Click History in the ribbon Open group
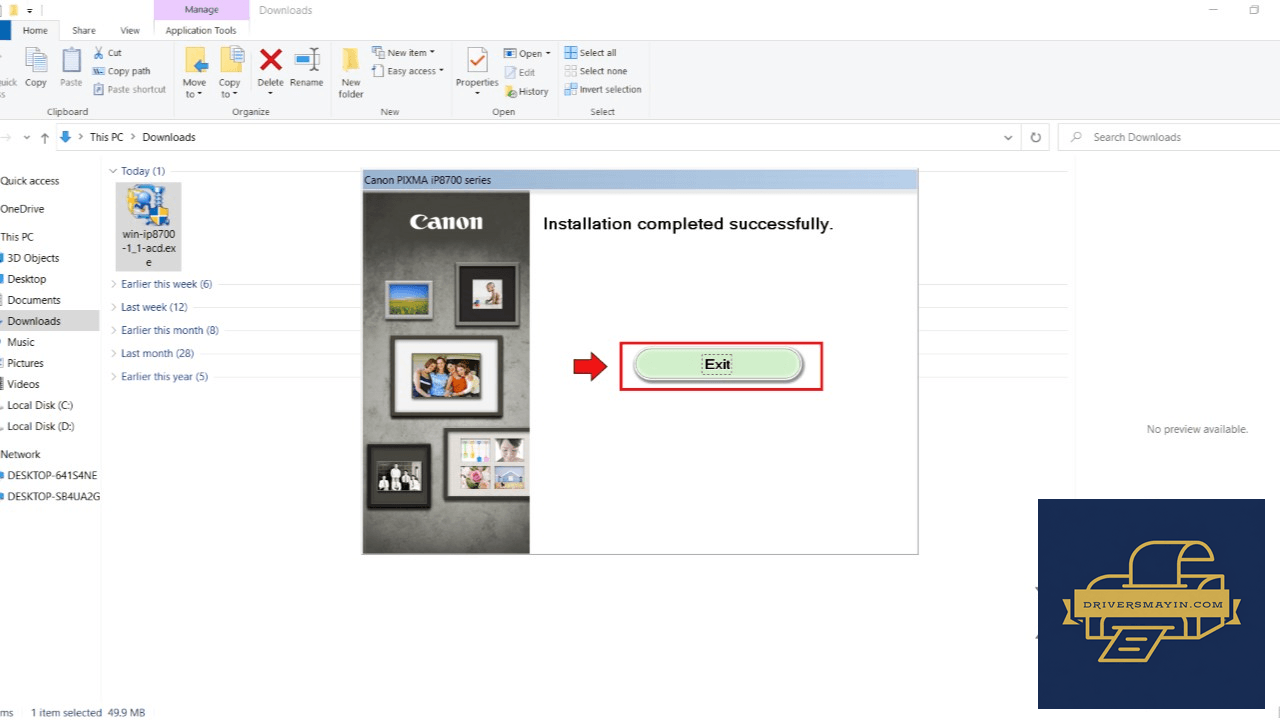The image size is (1280, 720). click(x=526, y=91)
